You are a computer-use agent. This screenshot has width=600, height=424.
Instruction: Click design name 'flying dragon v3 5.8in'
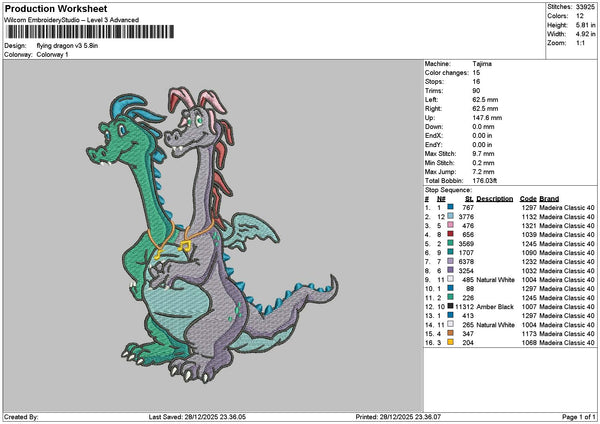tap(67, 46)
